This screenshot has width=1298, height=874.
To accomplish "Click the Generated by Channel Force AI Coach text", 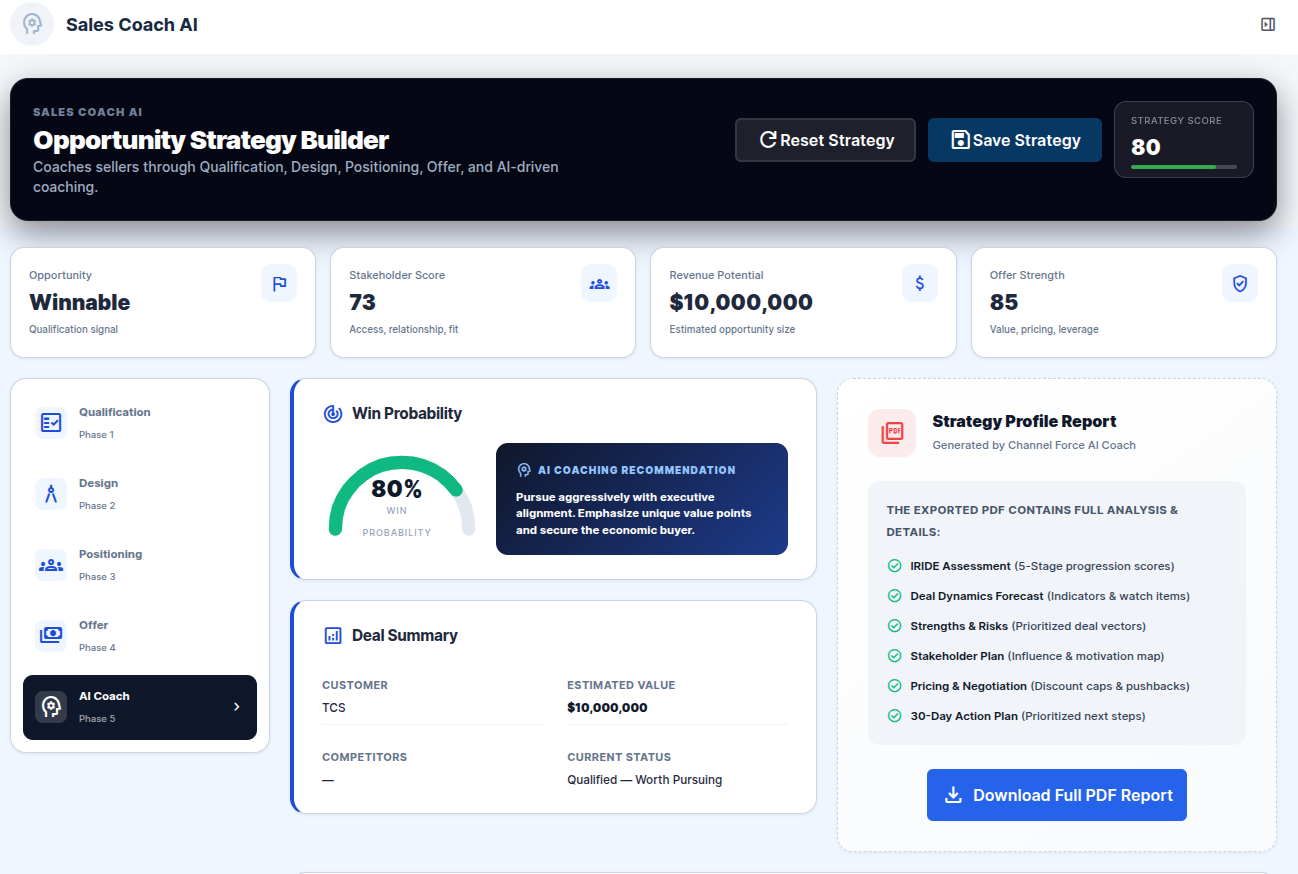I will pyautogui.click(x=1034, y=445).
